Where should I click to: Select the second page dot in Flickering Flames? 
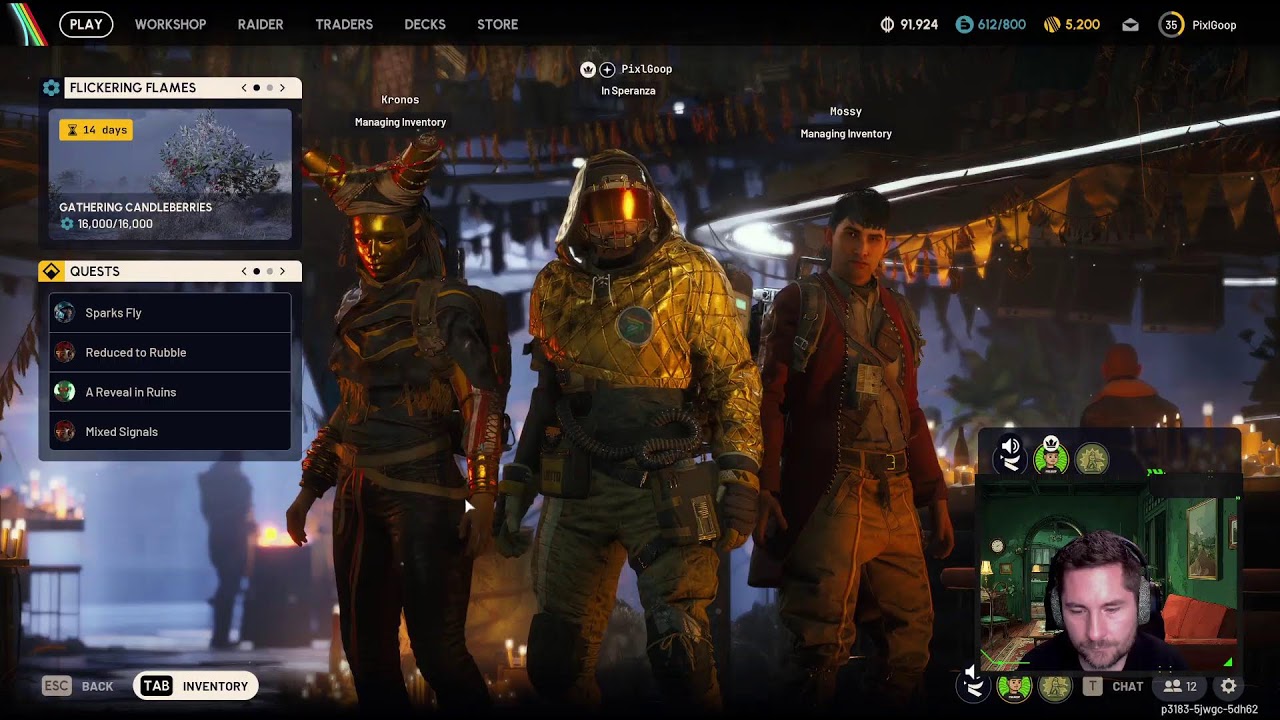(x=270, y=88)
